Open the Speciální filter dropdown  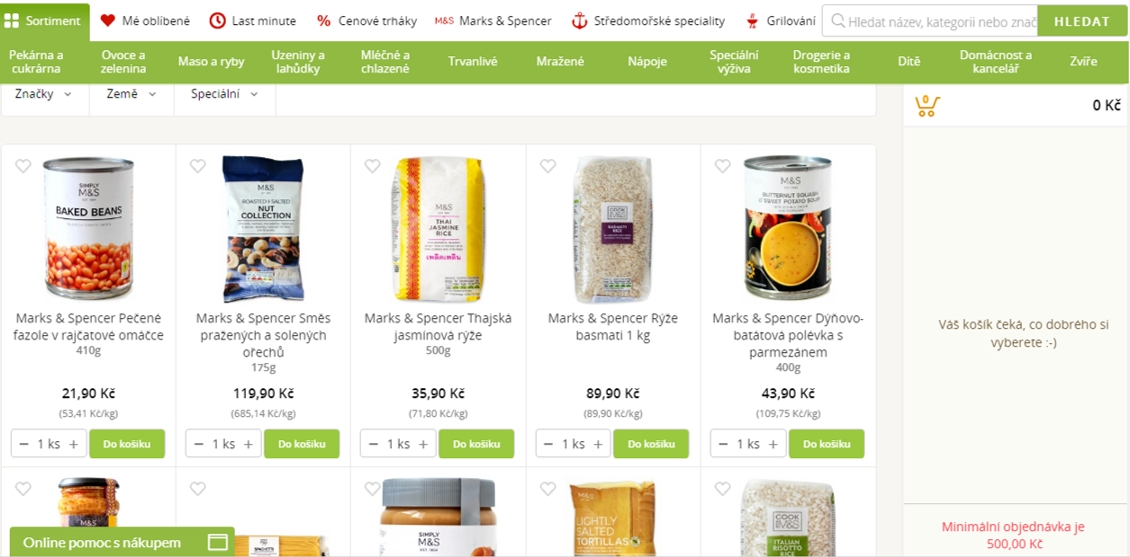pyautogui.click(x=224, y=94)
